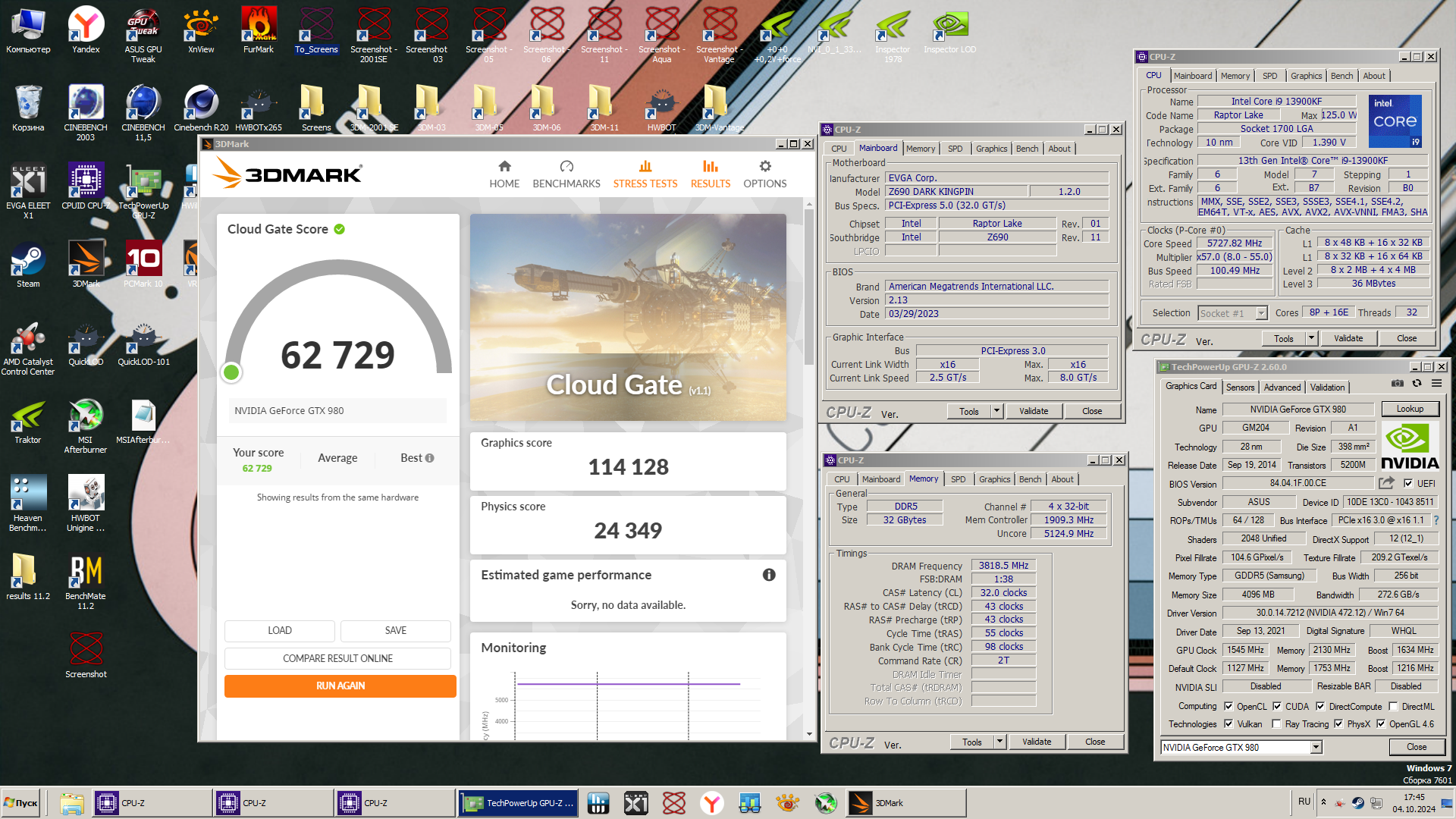Screen dimensions: 1456x819
Task: Select the Yandex desktop shortcut
Action: tap(86, 30)
